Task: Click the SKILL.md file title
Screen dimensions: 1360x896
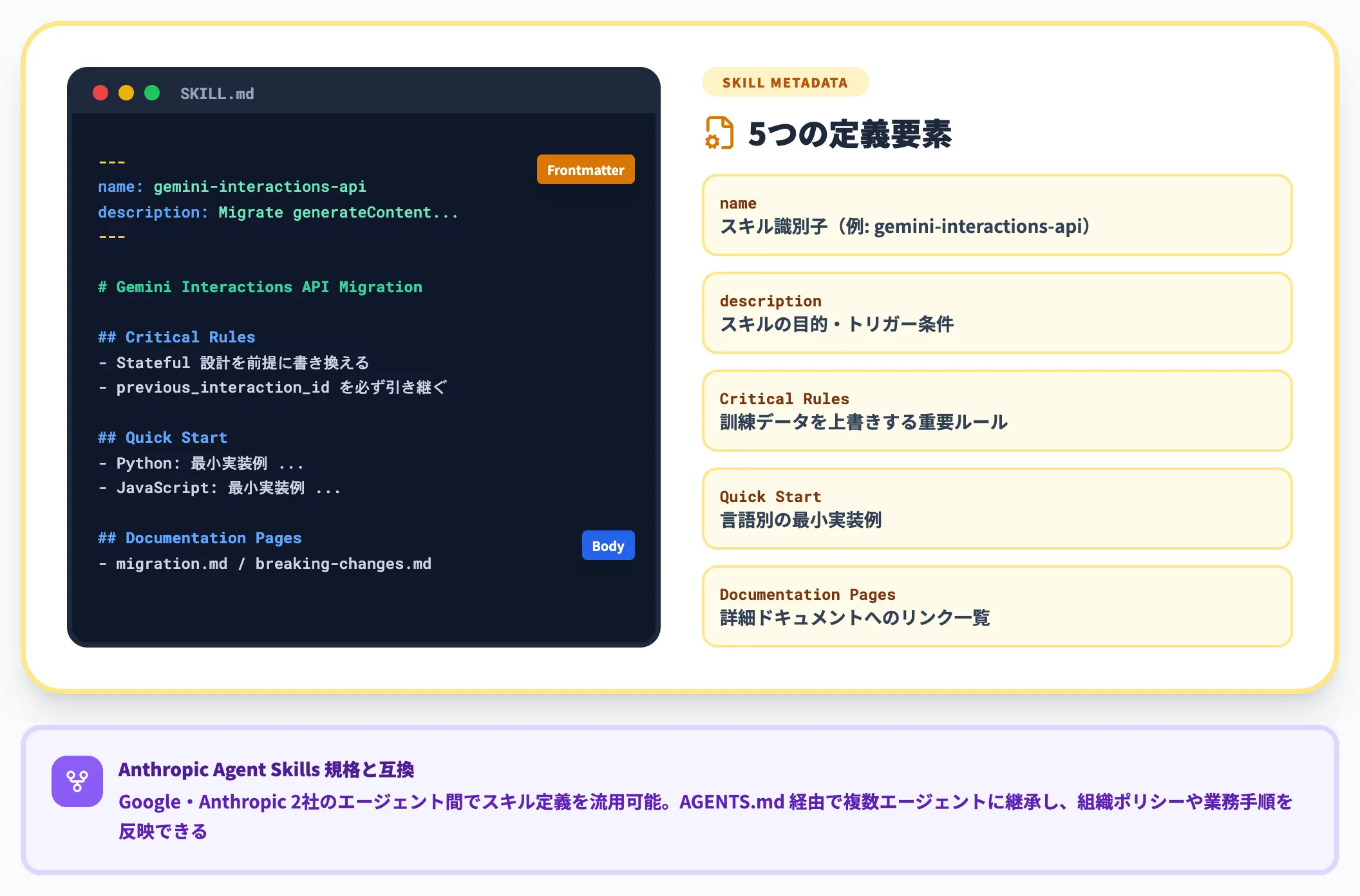Action: coord(217,94)
